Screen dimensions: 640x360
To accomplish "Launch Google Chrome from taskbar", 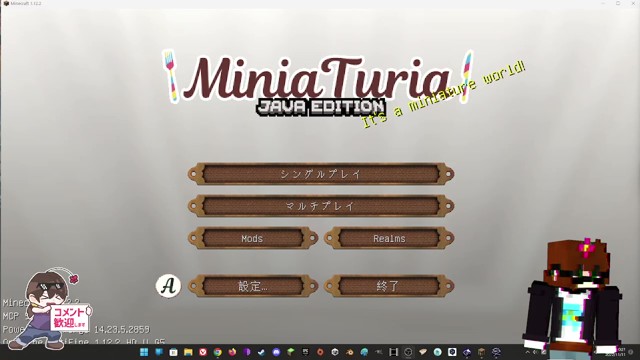I will (x=218, y=352).
